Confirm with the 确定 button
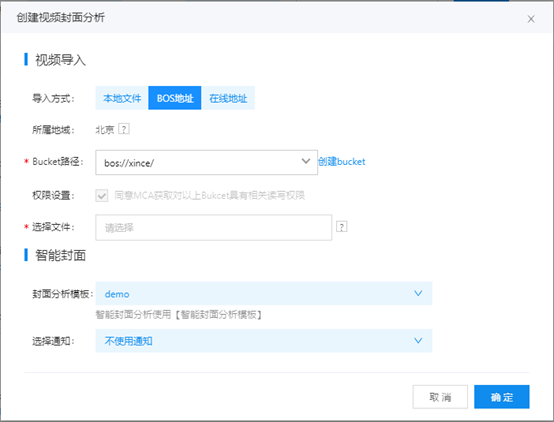554x422 pixels. point(502,397)
